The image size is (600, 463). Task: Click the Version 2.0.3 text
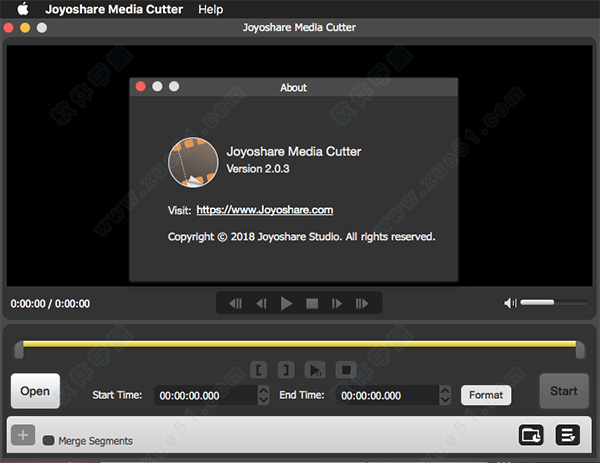click(x=258, y=169)
